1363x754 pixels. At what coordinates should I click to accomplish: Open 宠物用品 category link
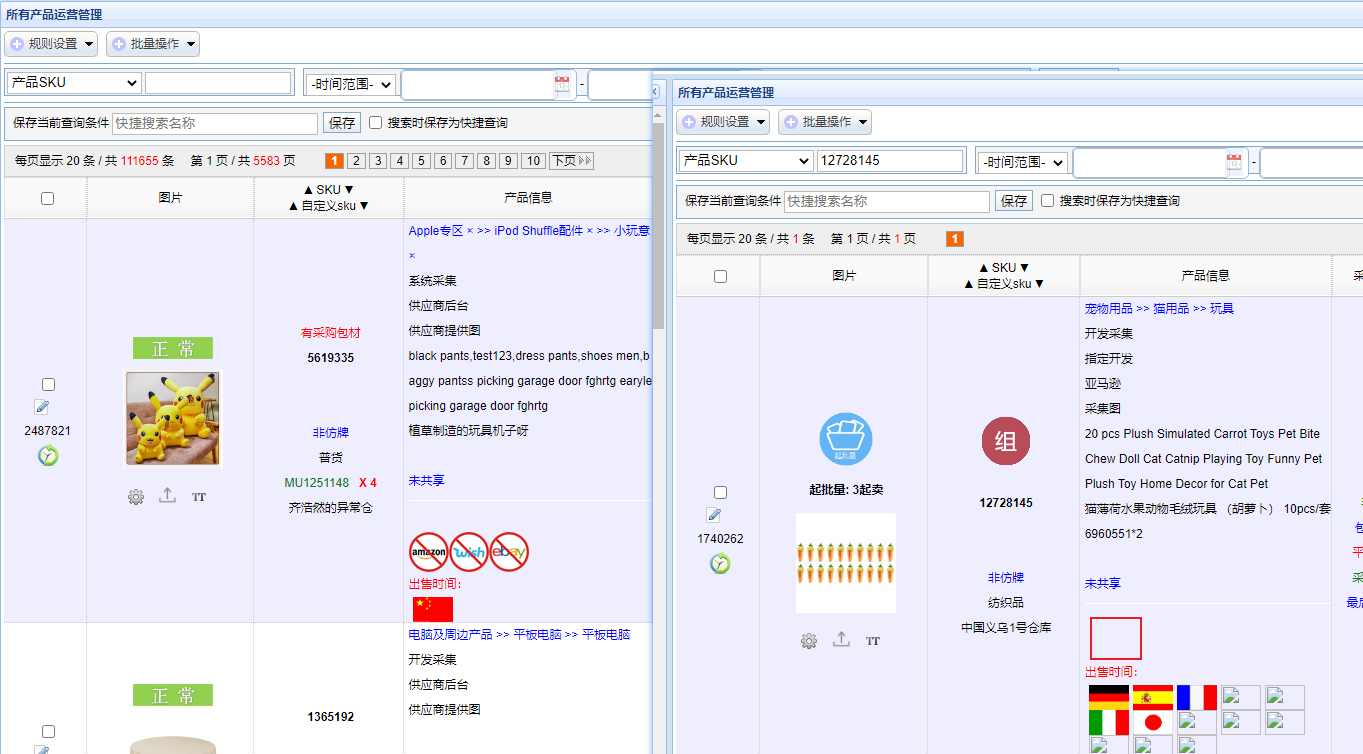1109,309
